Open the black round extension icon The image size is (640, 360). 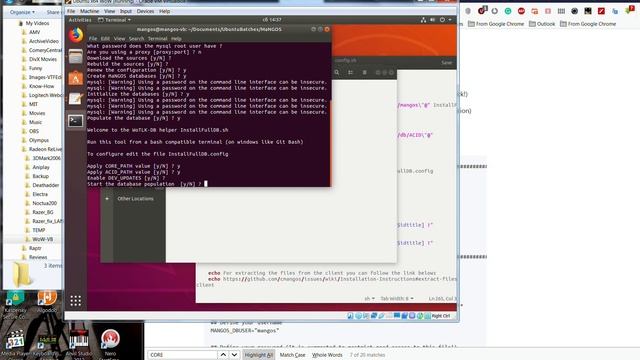(574, 11)
